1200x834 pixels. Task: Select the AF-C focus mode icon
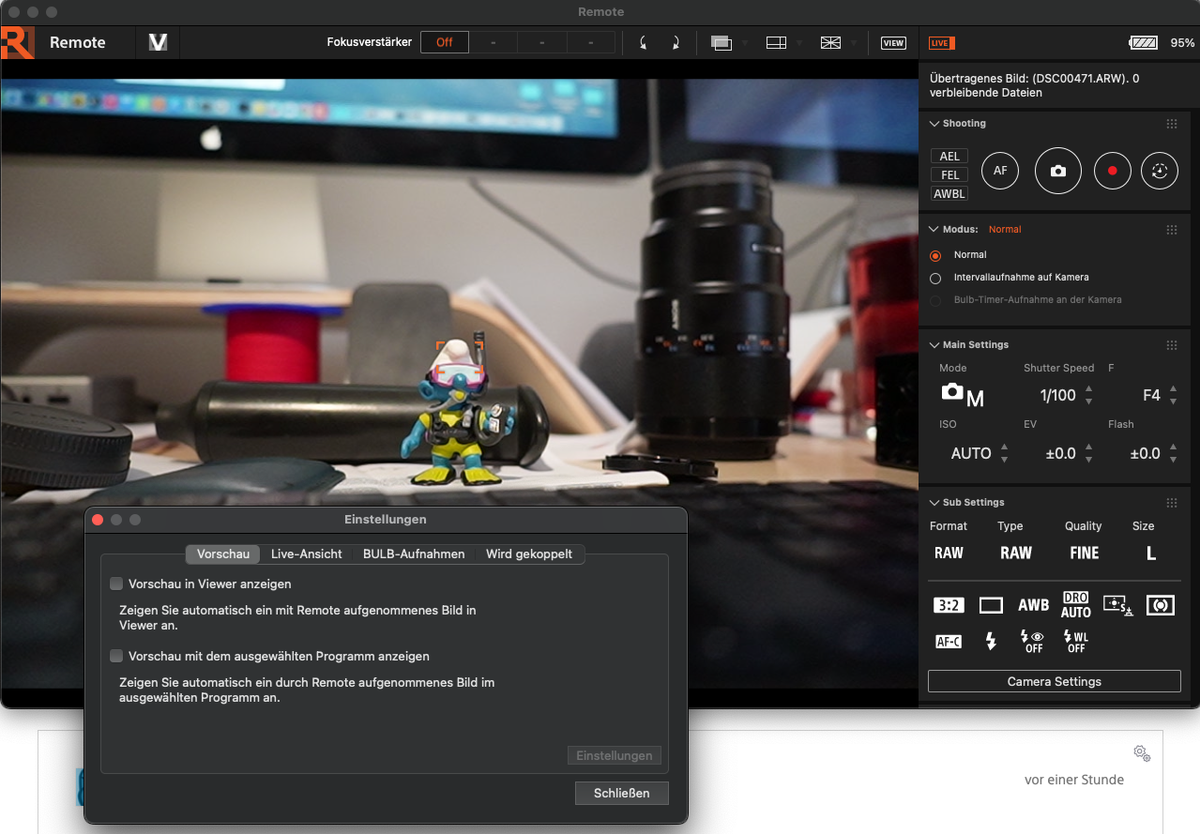coord(948,641)
